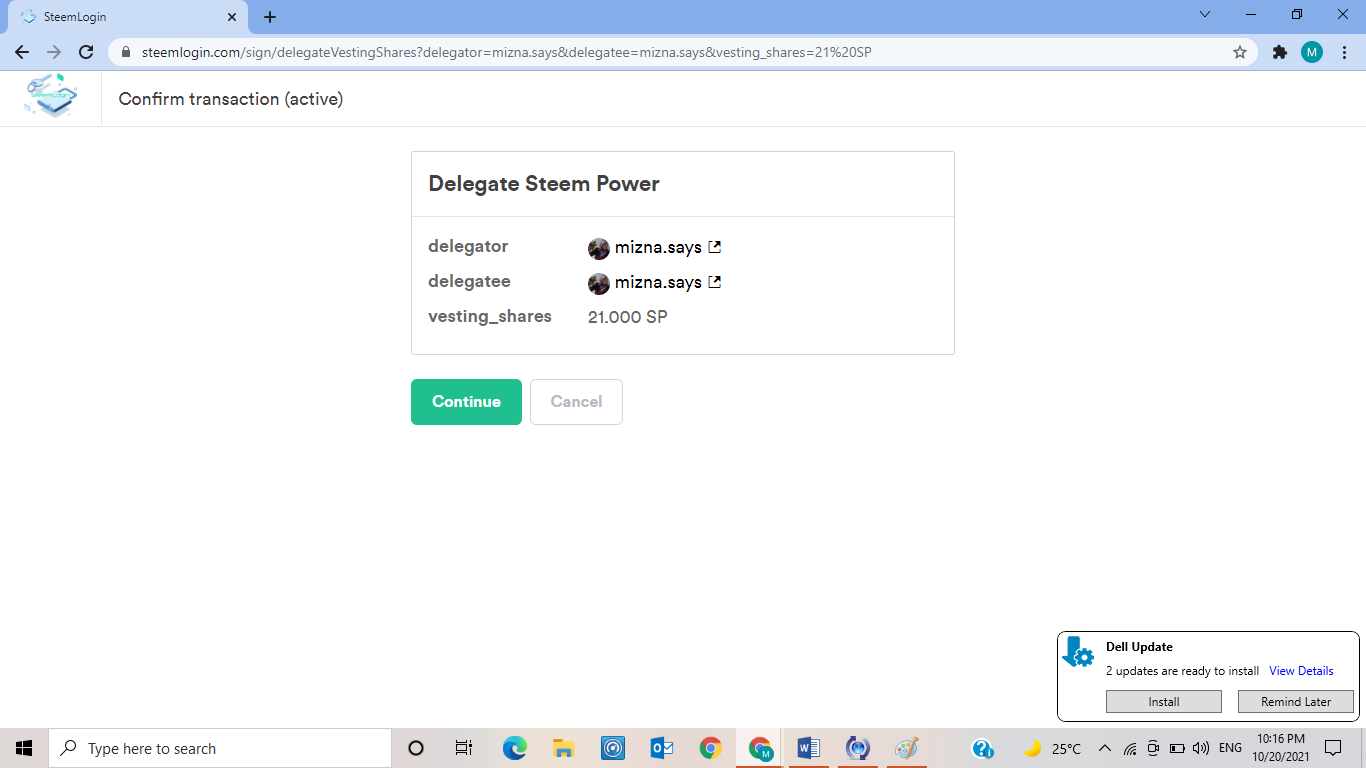Screen dimensions: 1366x768
Task: Click the 21.000 SP vesting shares value
Action: 628,317
